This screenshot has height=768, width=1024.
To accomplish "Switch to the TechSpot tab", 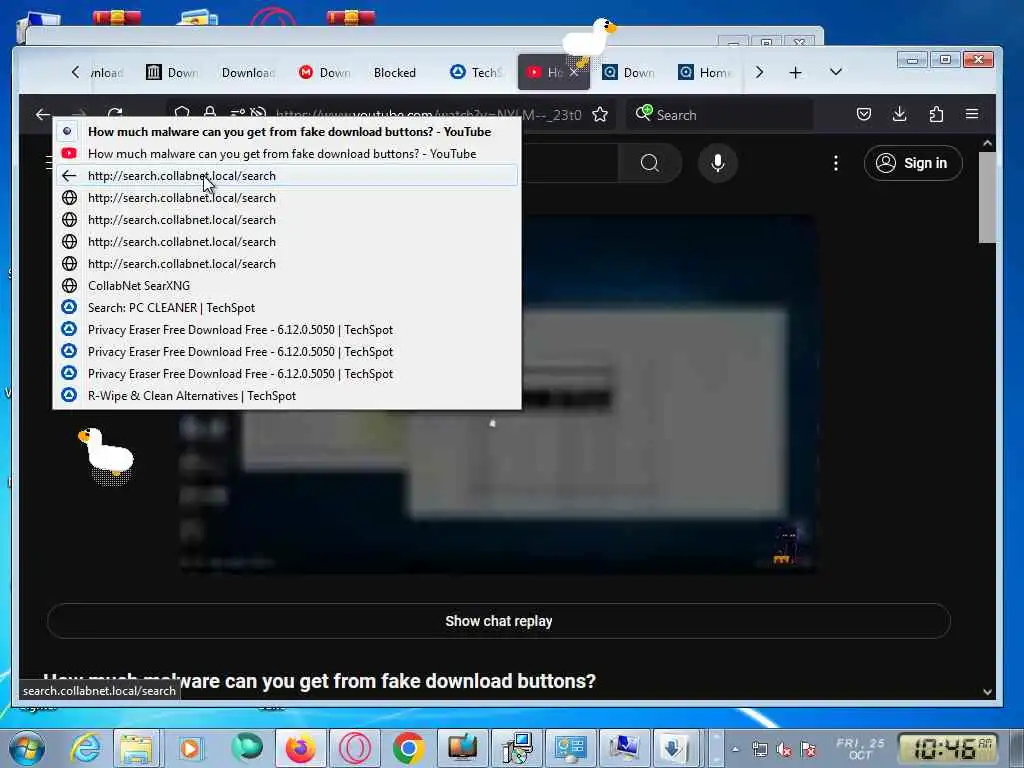I will click(476, 72).
